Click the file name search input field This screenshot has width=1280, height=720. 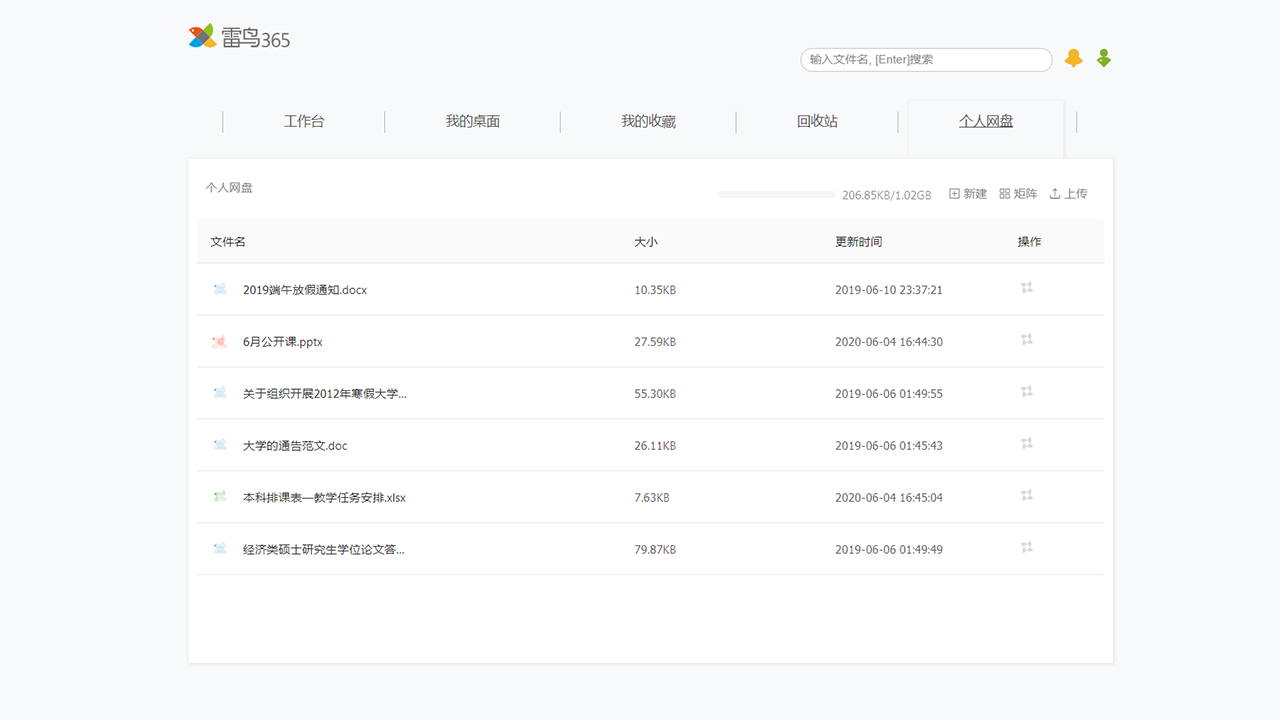(924, 59)
